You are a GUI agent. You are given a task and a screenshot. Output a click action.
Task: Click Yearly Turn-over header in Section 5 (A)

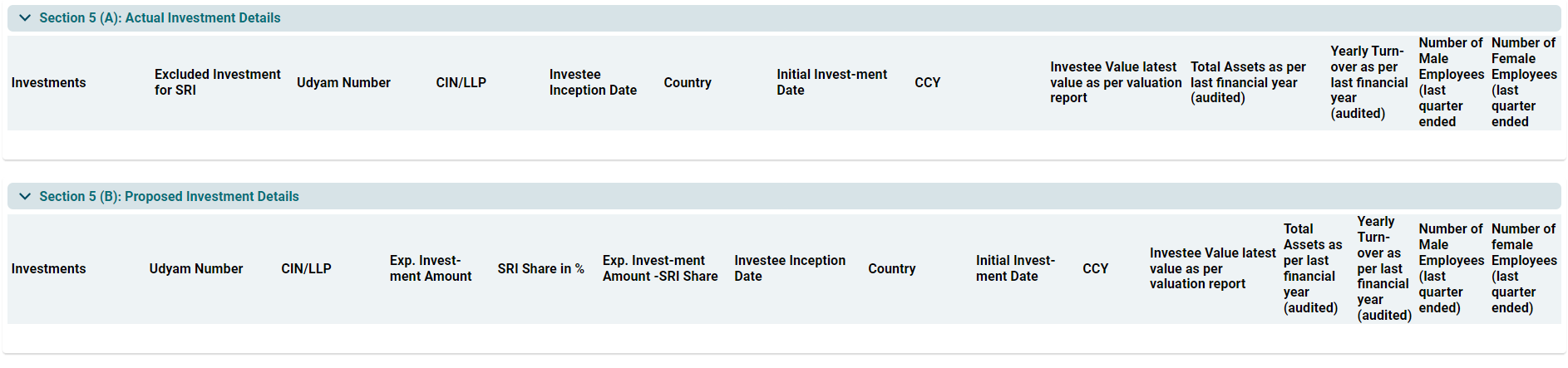[1368, 82]
